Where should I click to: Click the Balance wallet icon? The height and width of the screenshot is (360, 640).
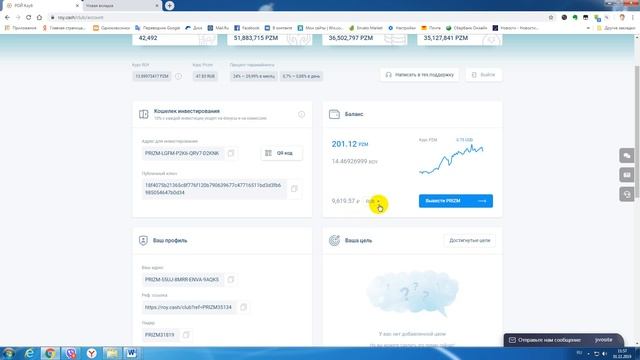(334, 114)
